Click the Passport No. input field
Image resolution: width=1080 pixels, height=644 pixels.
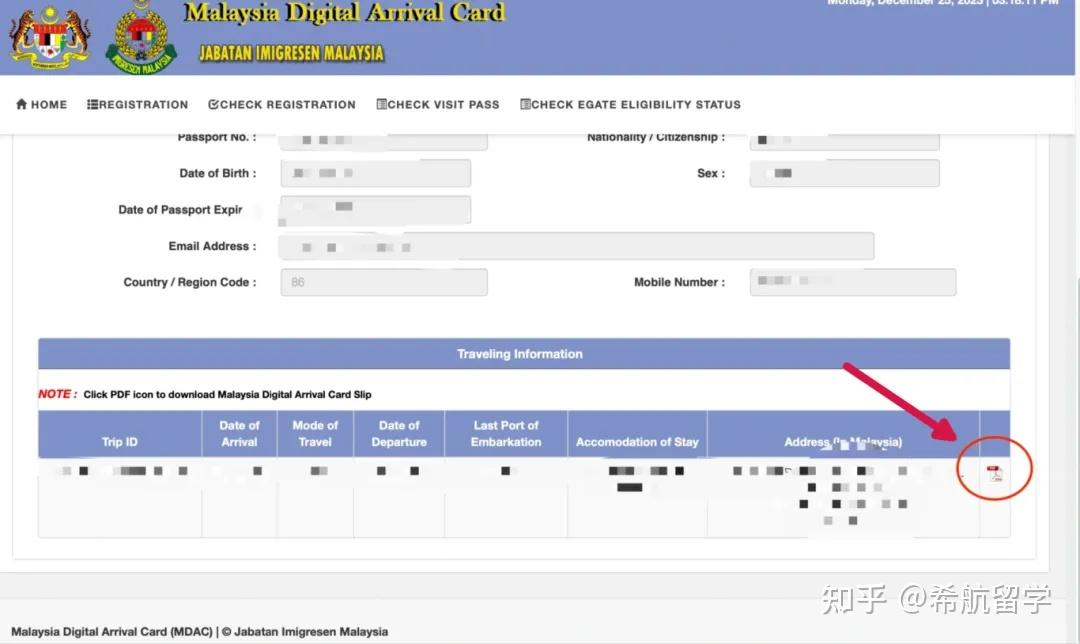coord(384,141)
